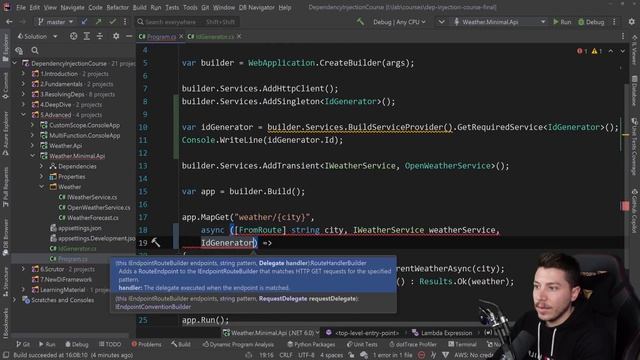Expand the Dependencies node
The height and width of the screenshot is (360, 640).
(x=41, y=166)
